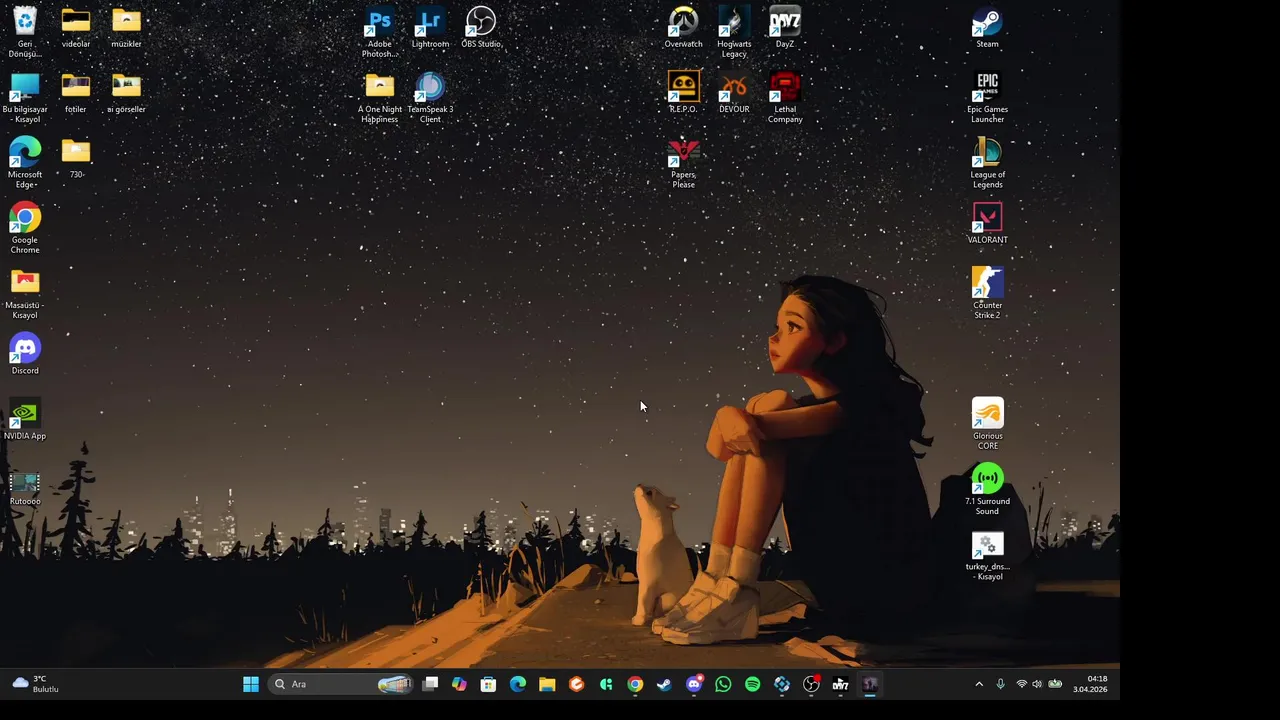The height and width of the screenshot is (720, 1280).
Task: Open the orange G app in taskbar
Action: click(576, 684)
